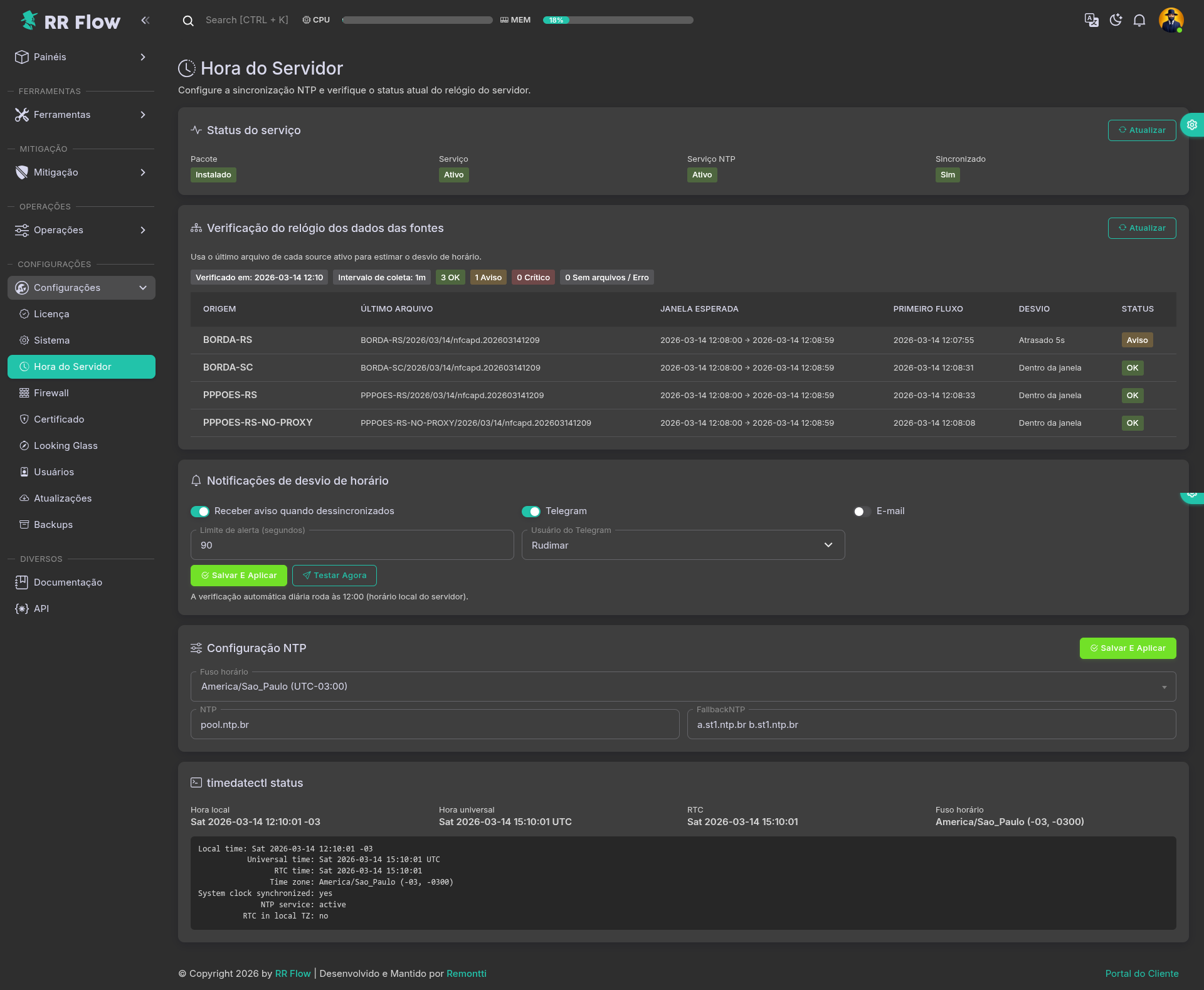The height and width of the screenshot is (990, 1204).
Task: Open the Telegram user dropdown
Action: click(683, 545)
